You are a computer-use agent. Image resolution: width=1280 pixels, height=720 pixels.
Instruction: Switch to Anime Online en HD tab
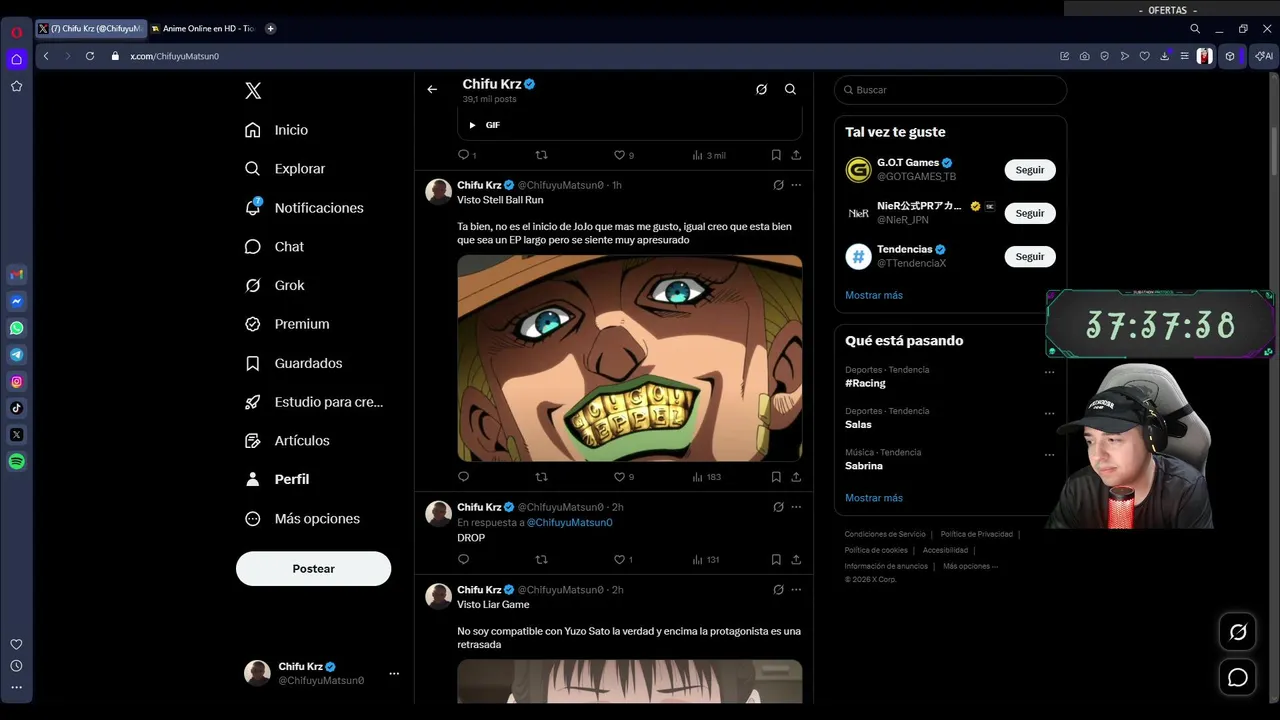pyautogui.click(x=203, y=29)
